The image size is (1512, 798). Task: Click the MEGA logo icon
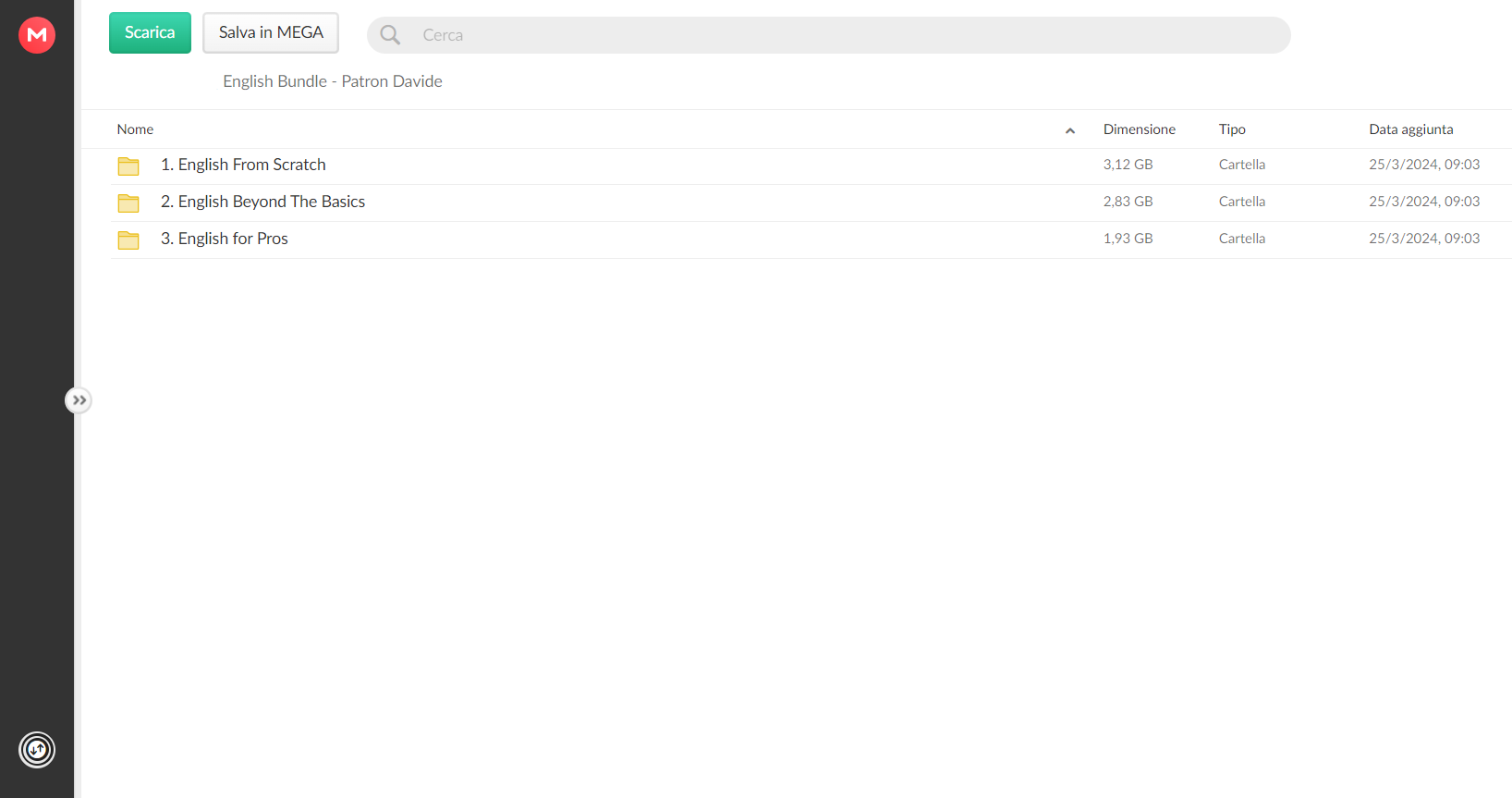pos(37,35)
